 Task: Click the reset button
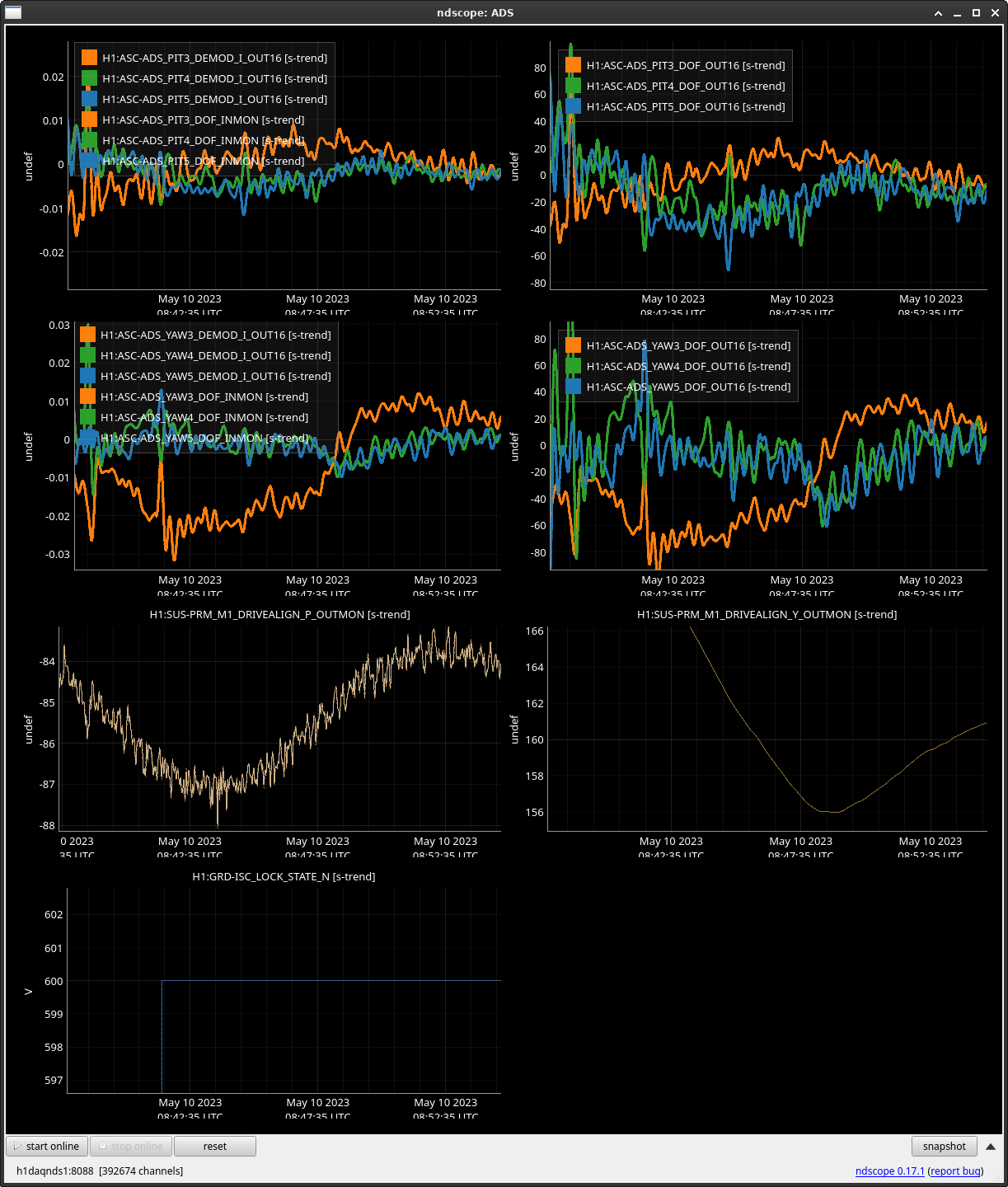(214, 1146)
